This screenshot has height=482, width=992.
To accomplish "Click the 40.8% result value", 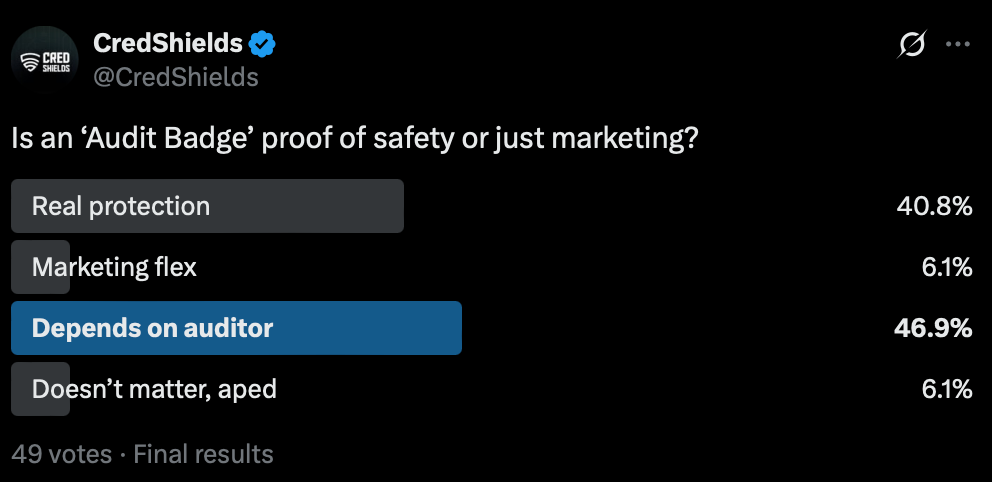I will tap(935, 206).
